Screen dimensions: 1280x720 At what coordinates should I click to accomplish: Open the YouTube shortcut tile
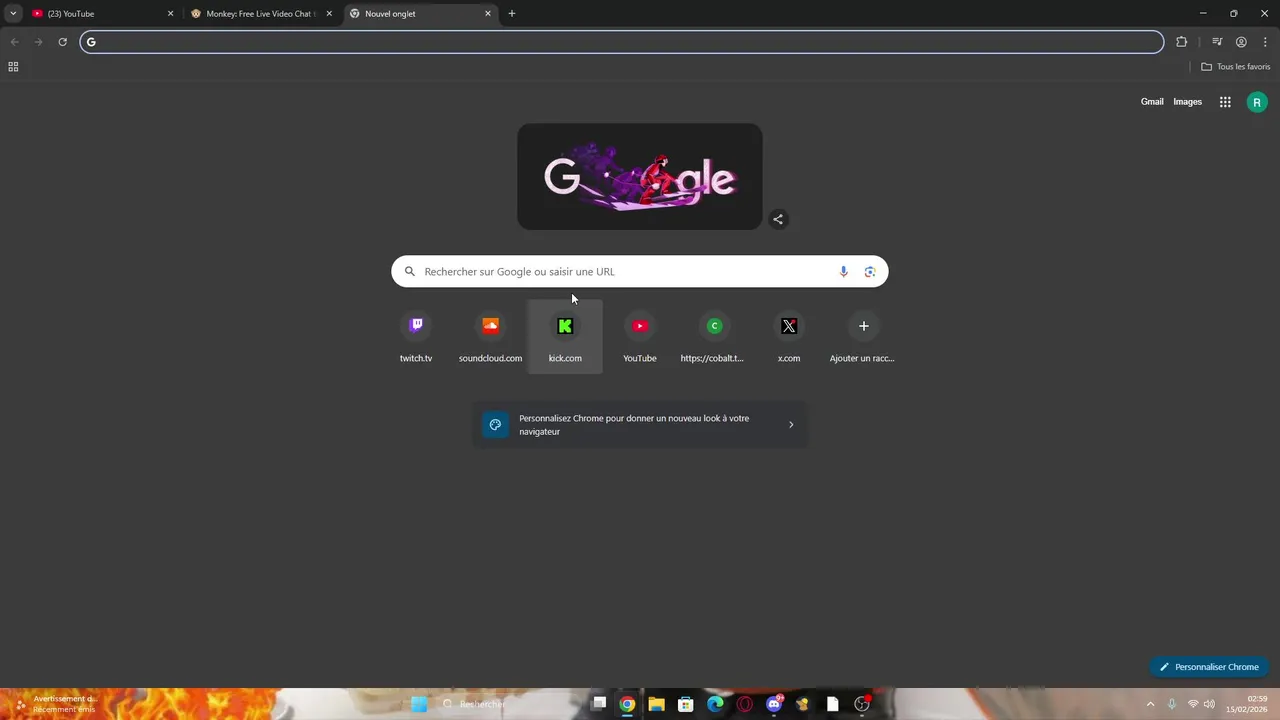[x=640, y=337]
